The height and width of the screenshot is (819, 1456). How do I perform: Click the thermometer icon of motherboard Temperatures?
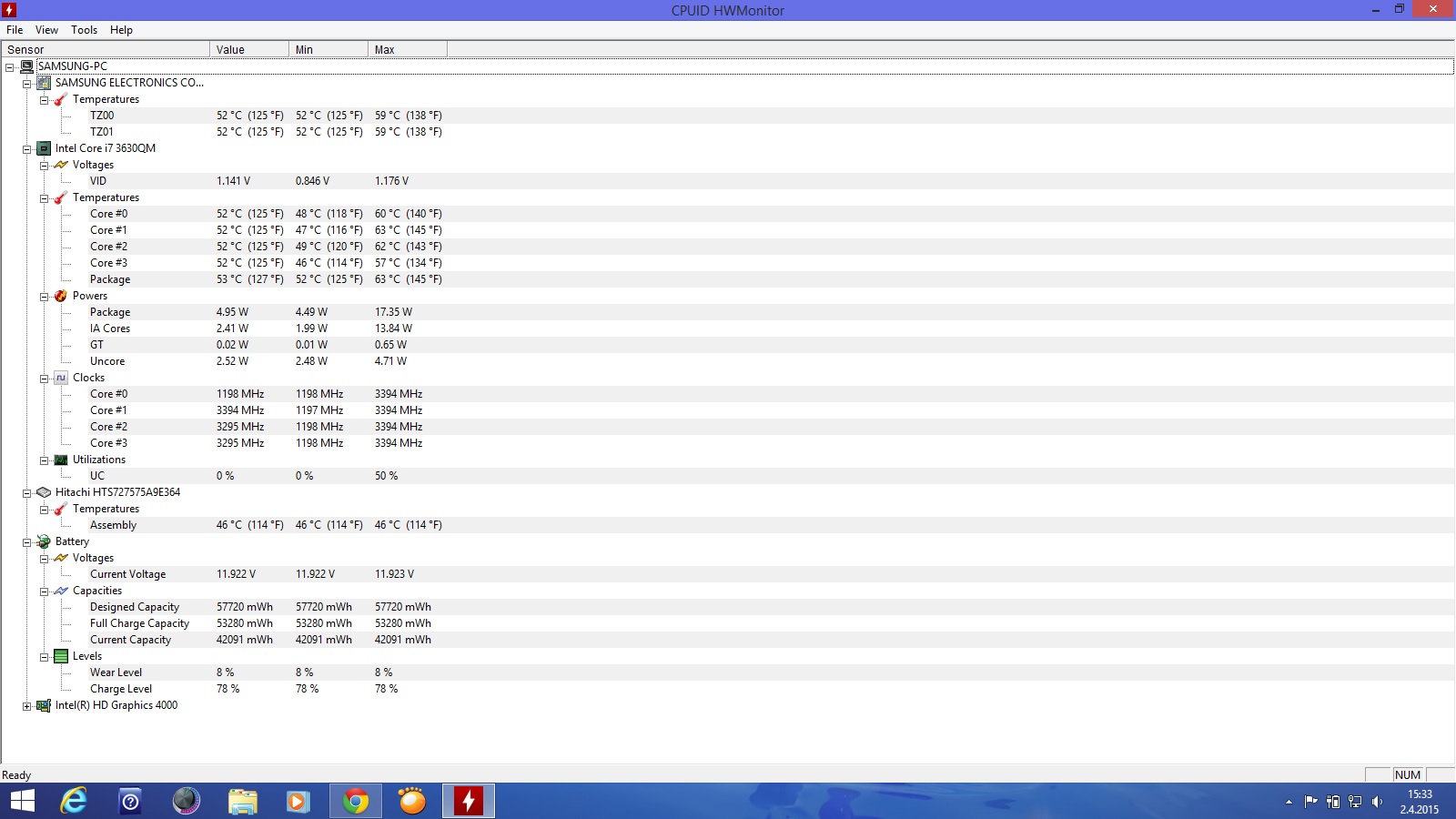point(61,99)
